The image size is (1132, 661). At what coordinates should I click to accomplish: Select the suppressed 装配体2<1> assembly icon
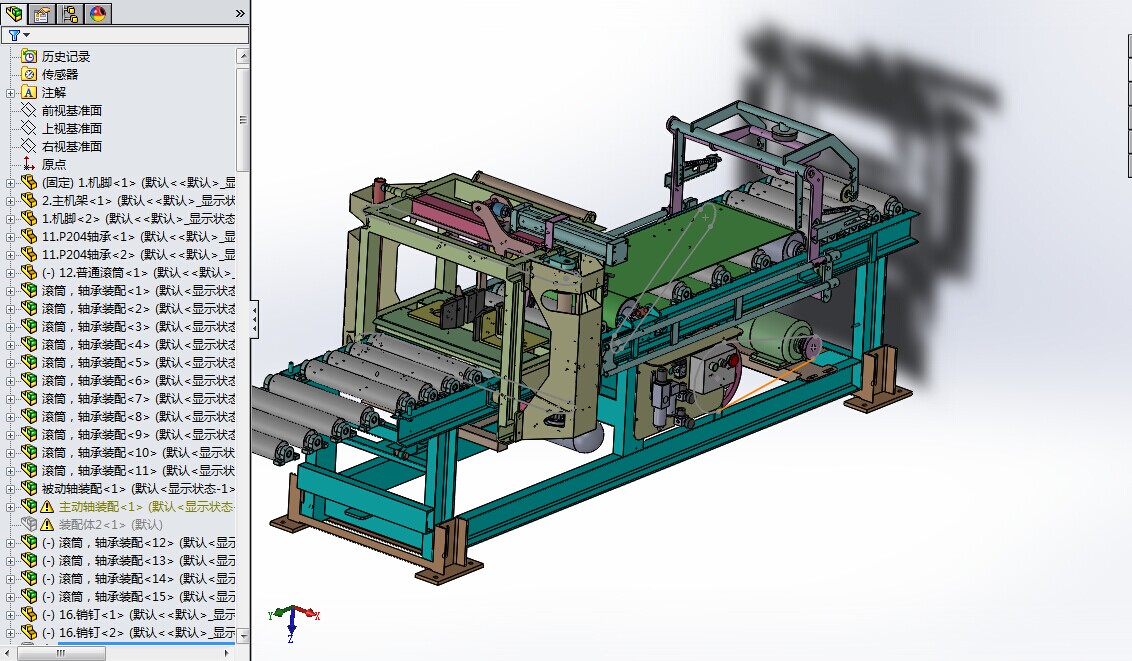(29, 525)
